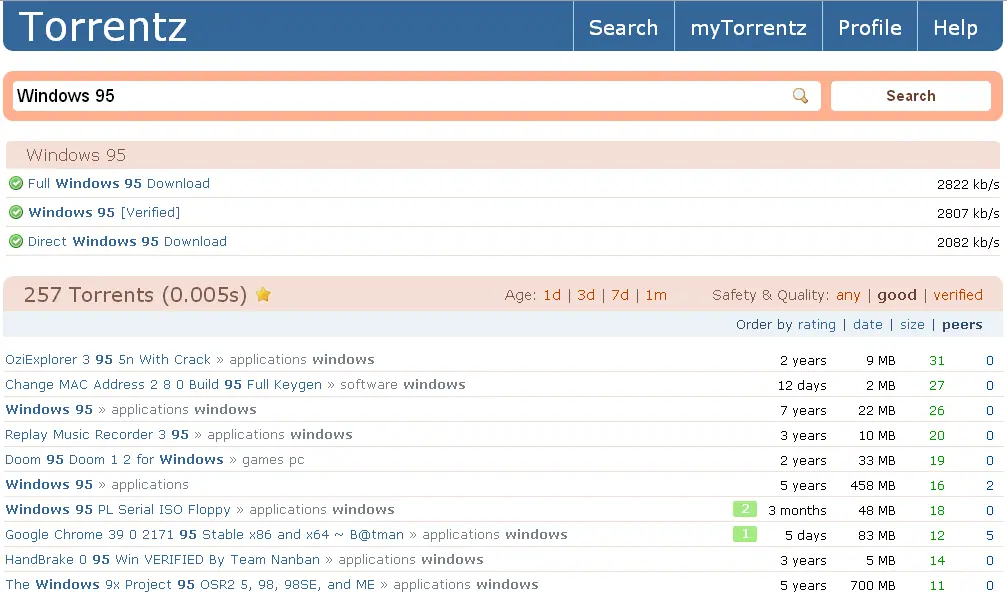Order results by peers
The height and width of the screenshot is (594, 1007).
(x=962, y=325)
